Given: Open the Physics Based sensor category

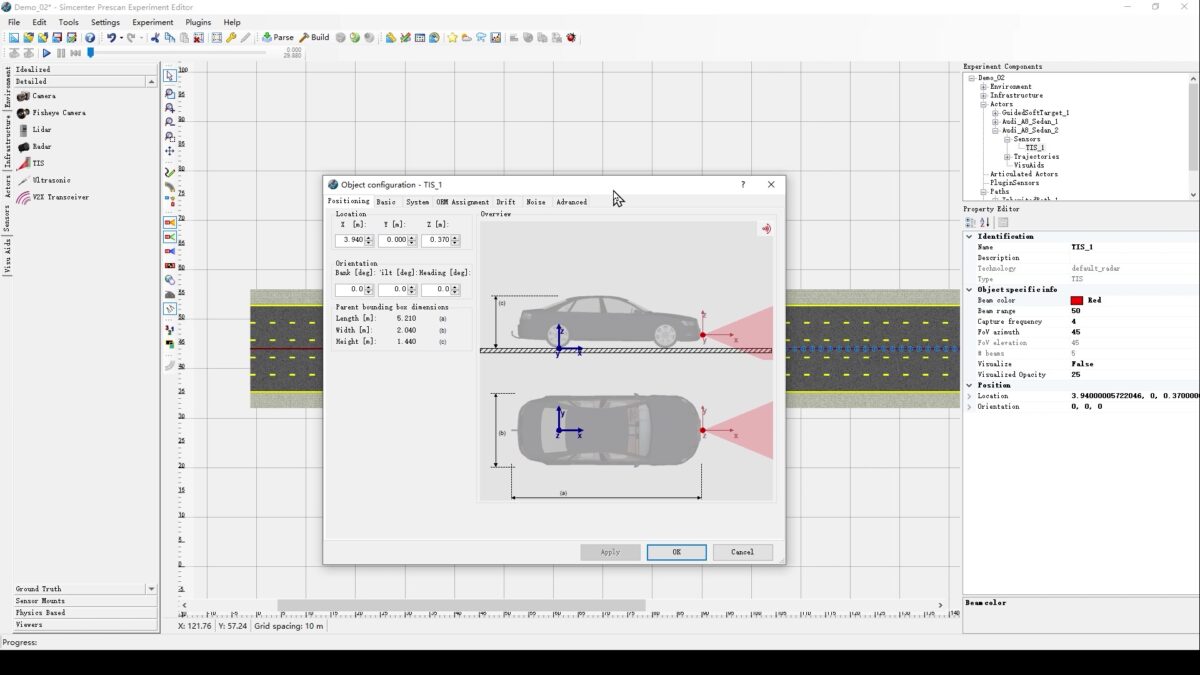Looking at the screenshot, I should 86,613.
